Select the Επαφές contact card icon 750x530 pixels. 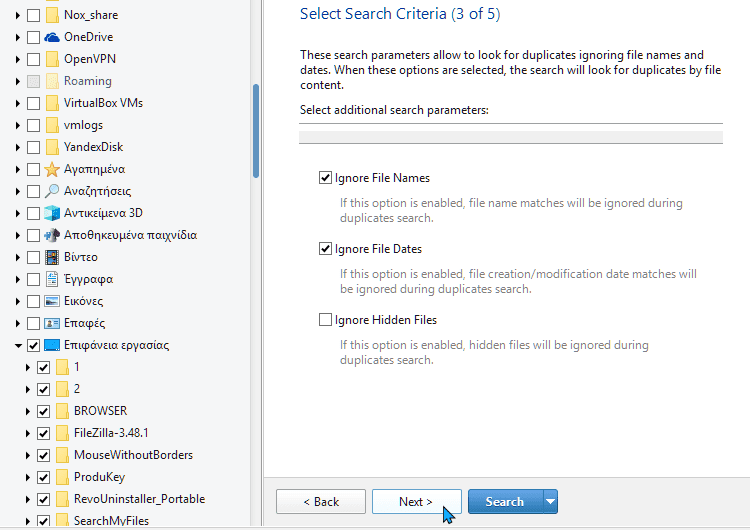52,323
